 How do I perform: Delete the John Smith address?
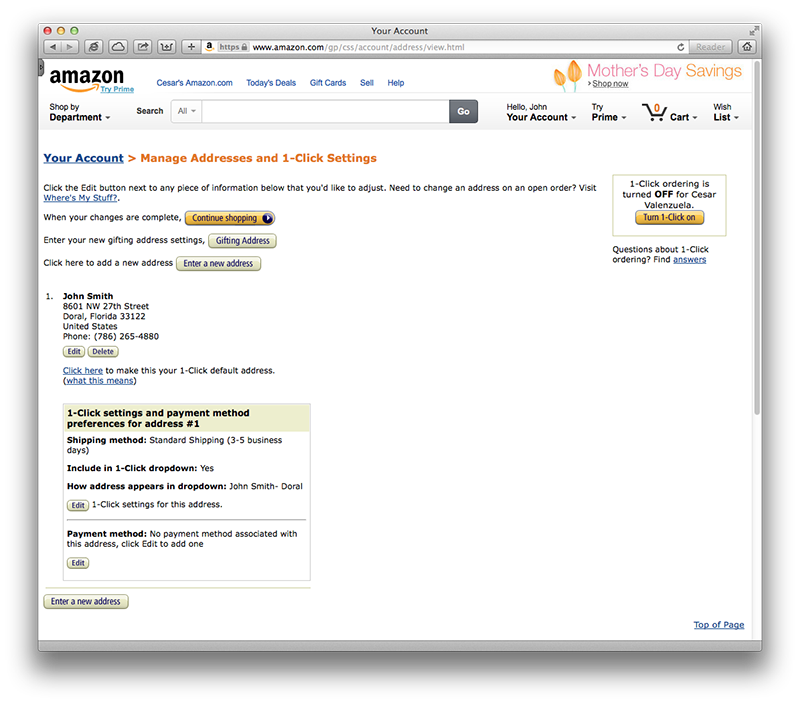click(103, 351)
